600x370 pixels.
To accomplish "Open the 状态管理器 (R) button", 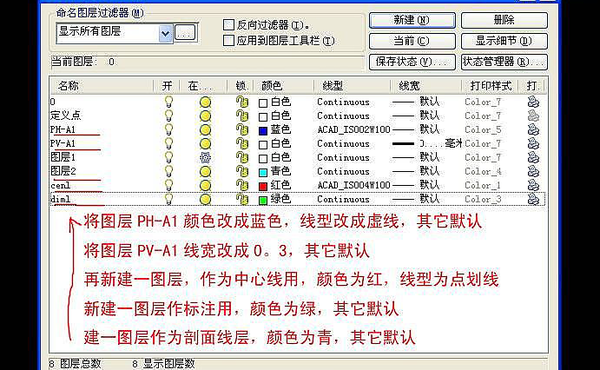I will pyautogui.click(x=504, y=62).
